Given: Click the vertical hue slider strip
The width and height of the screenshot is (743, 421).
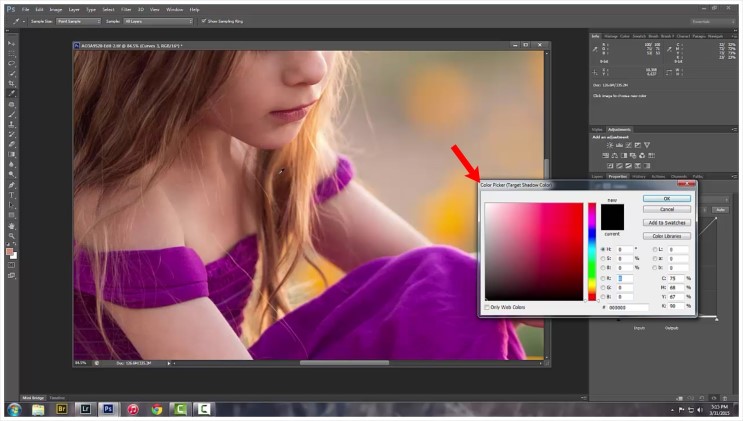Looking at the screenshot, I should click(x=591, y=250).
